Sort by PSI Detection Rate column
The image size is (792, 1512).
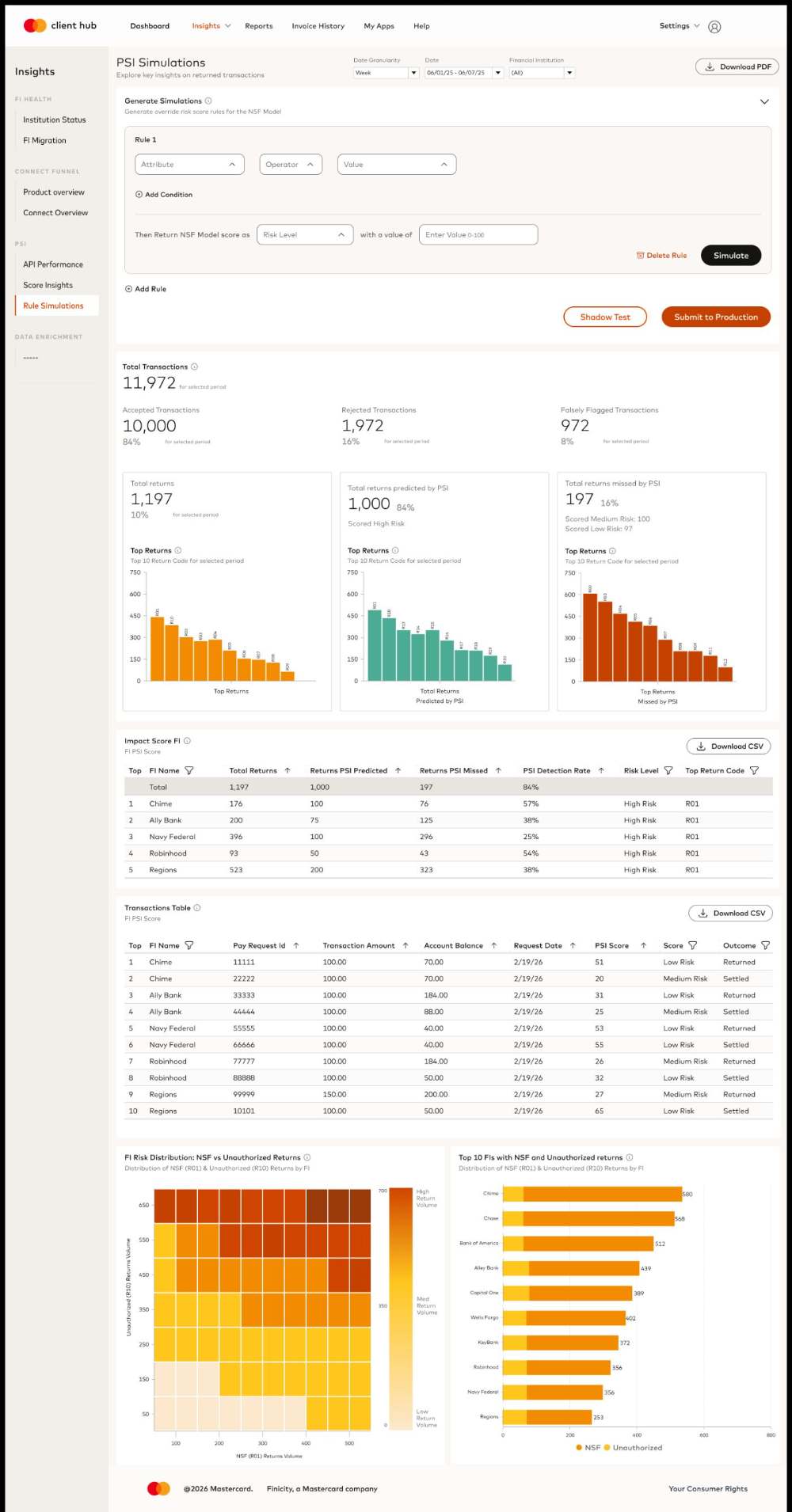[x=601, y=770]
